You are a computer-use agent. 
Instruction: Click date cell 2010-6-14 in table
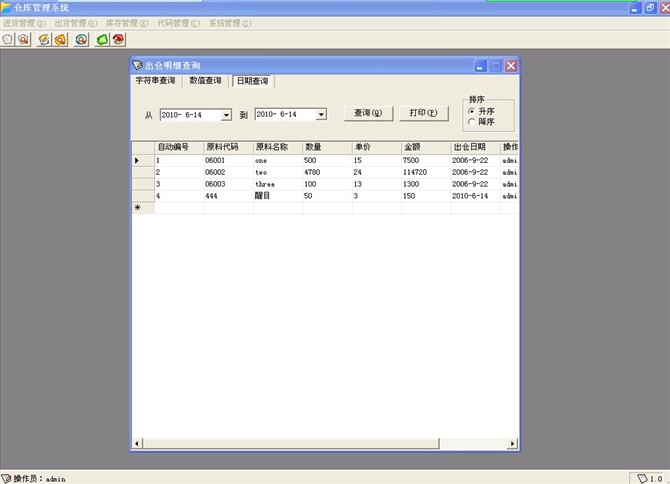[x=476, y=196]
